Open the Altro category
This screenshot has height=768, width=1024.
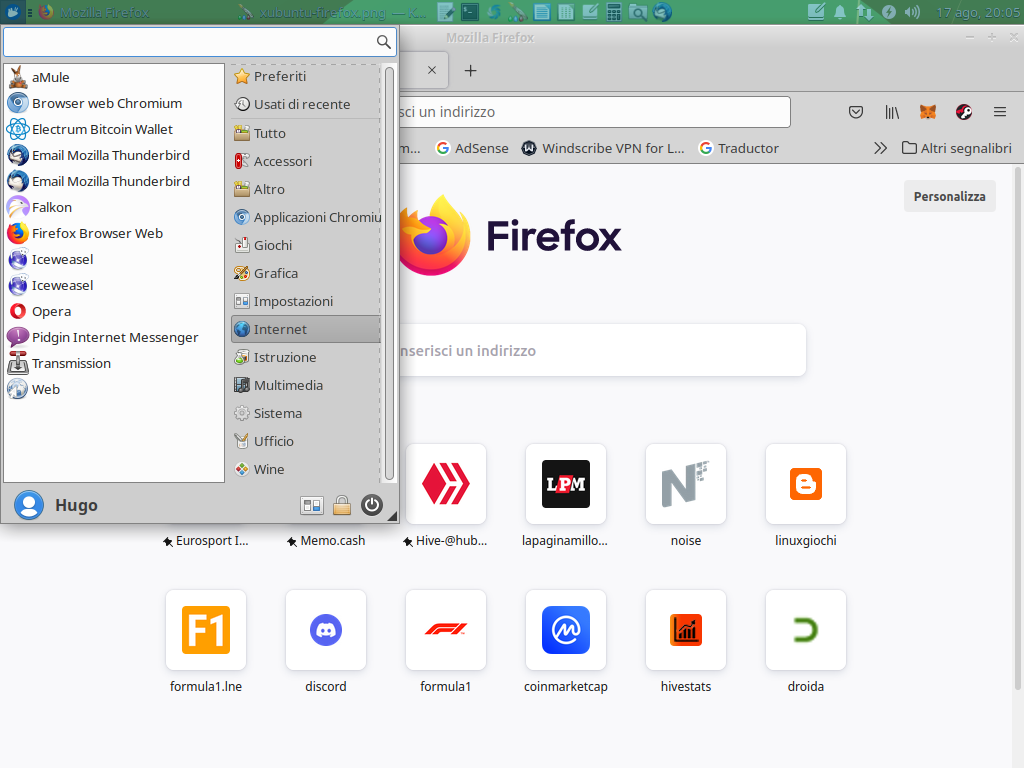click(306, 189)
